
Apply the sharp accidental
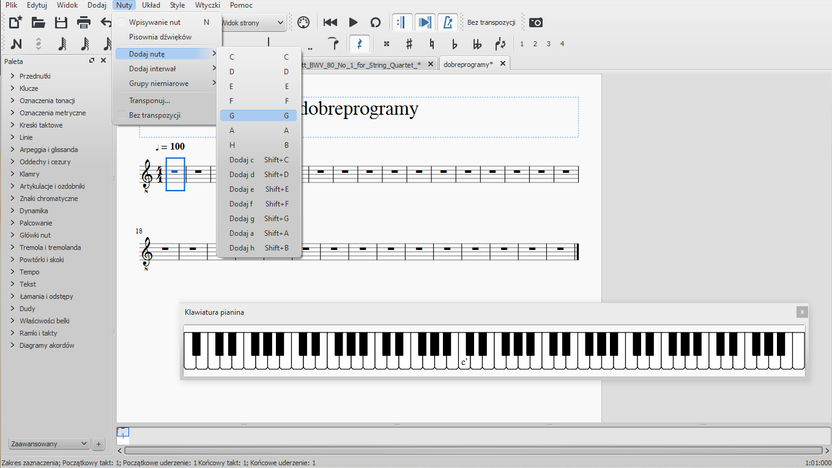click(409, 44)
